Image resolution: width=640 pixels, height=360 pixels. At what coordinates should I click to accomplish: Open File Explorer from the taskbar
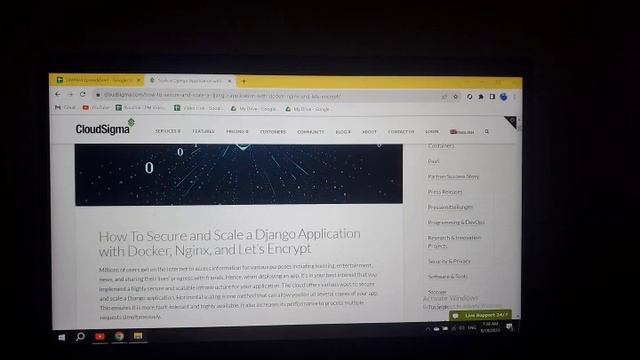pos(138,336)
